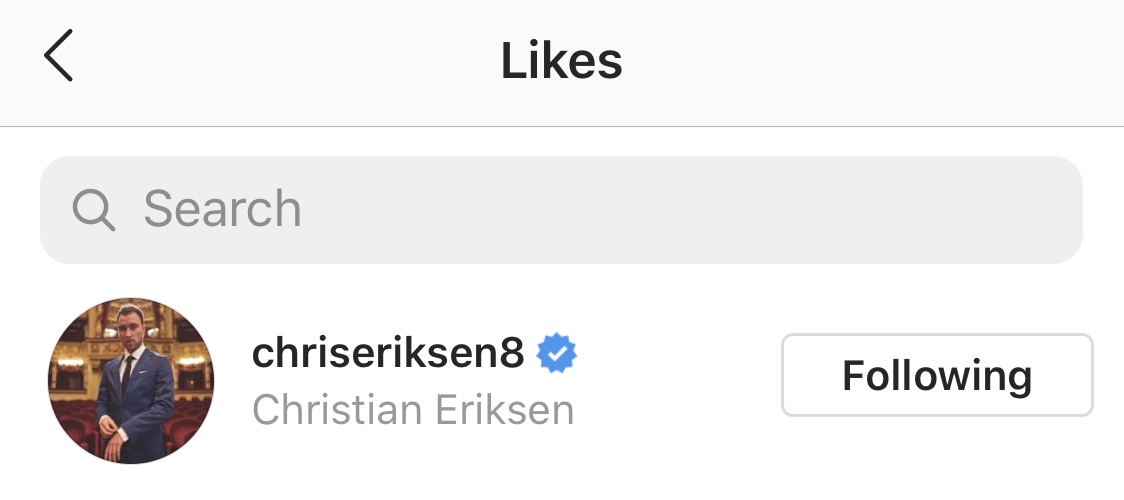Return to the post with back arrow
Viewport: 1124px width, 500px height.
pyautogui.click(x=58, y=55)
